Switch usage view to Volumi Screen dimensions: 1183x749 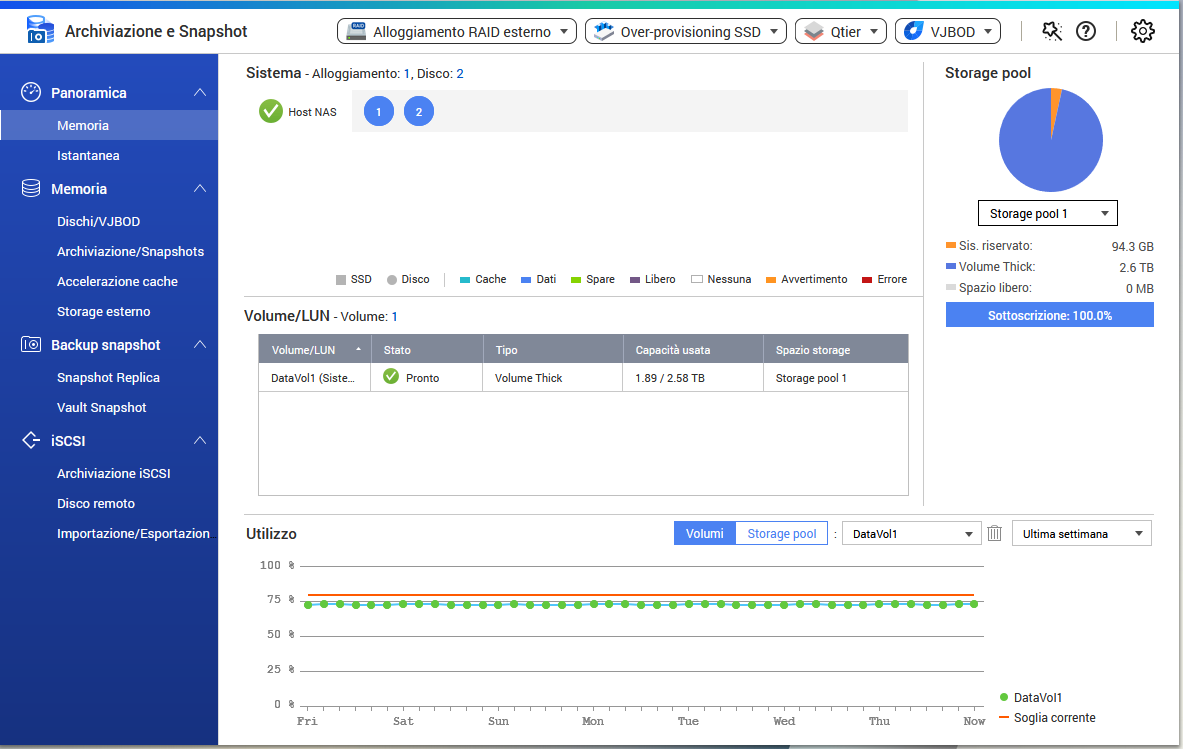[x=704, y=534]
